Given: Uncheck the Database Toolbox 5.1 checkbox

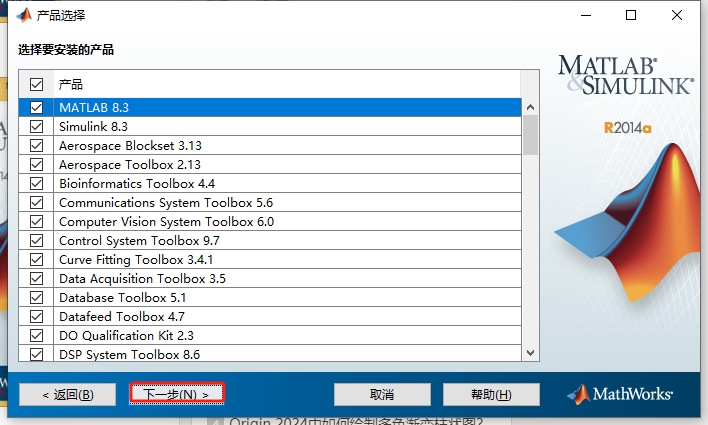Looking at the screenshot, I should tap(37, 297).
